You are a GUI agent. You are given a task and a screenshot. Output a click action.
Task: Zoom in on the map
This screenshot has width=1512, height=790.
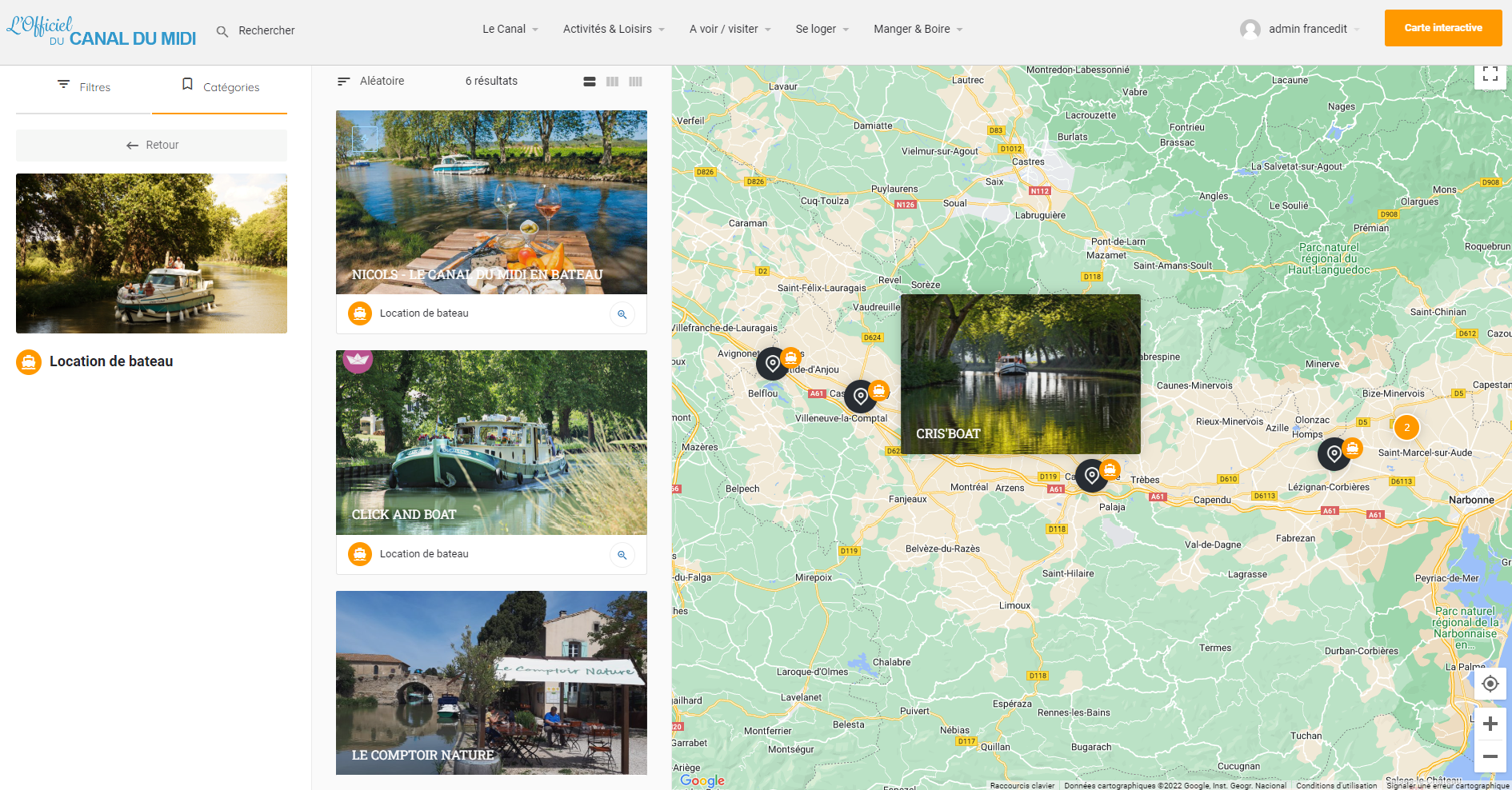coord(1490,724)
